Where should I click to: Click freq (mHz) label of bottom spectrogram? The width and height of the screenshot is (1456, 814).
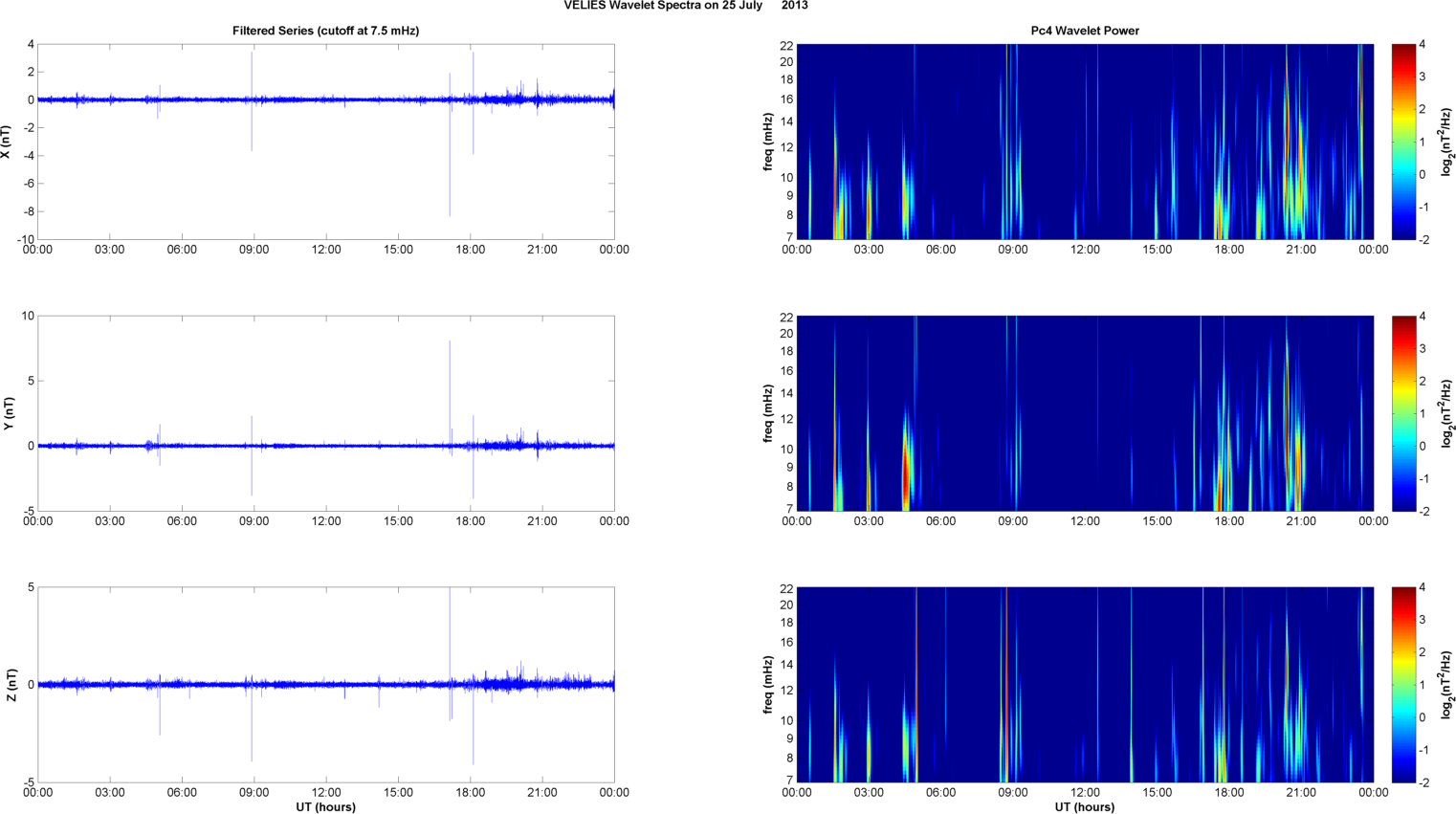click(x=768, y=685)
